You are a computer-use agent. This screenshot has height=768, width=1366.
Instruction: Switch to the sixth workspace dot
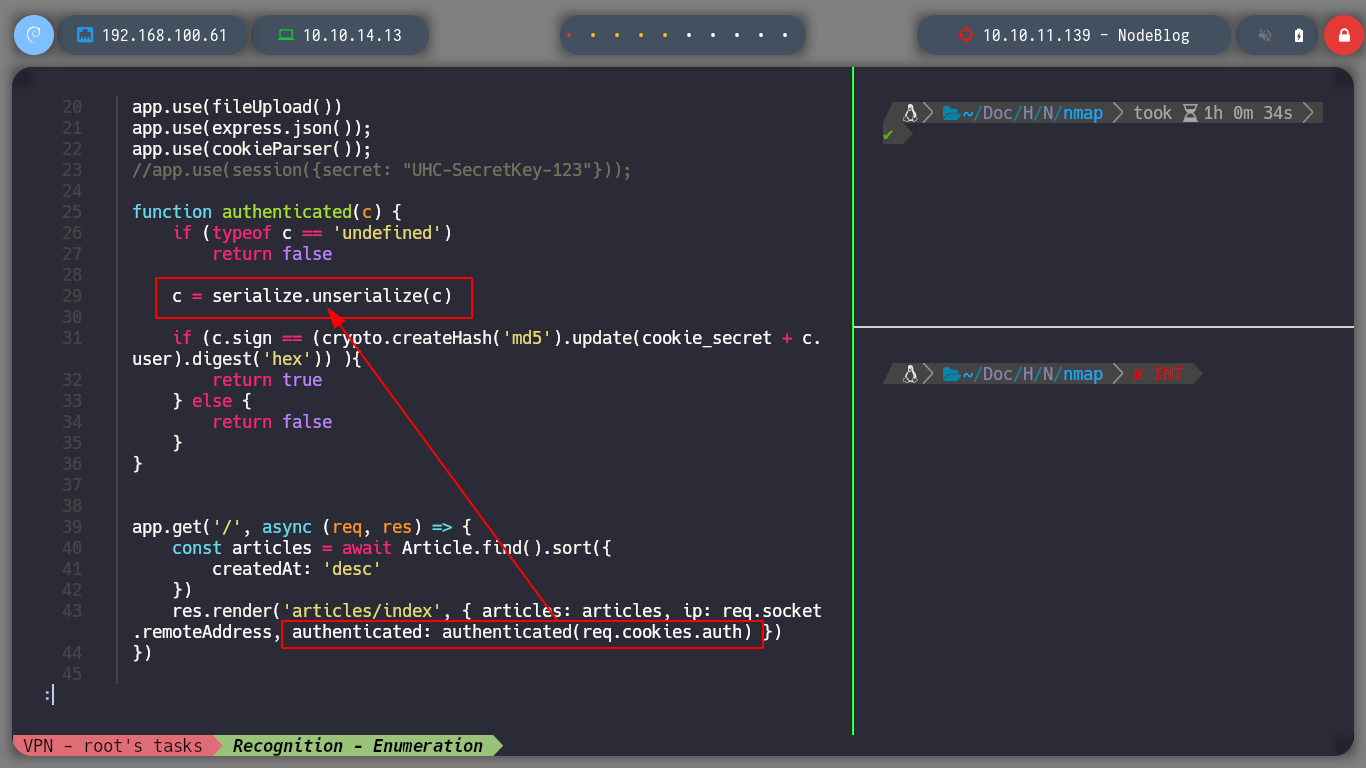[x=689, y=35]
